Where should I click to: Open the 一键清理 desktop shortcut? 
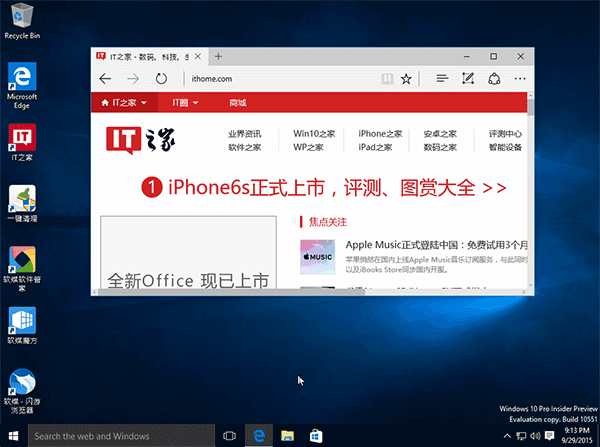tap(22, 204)
